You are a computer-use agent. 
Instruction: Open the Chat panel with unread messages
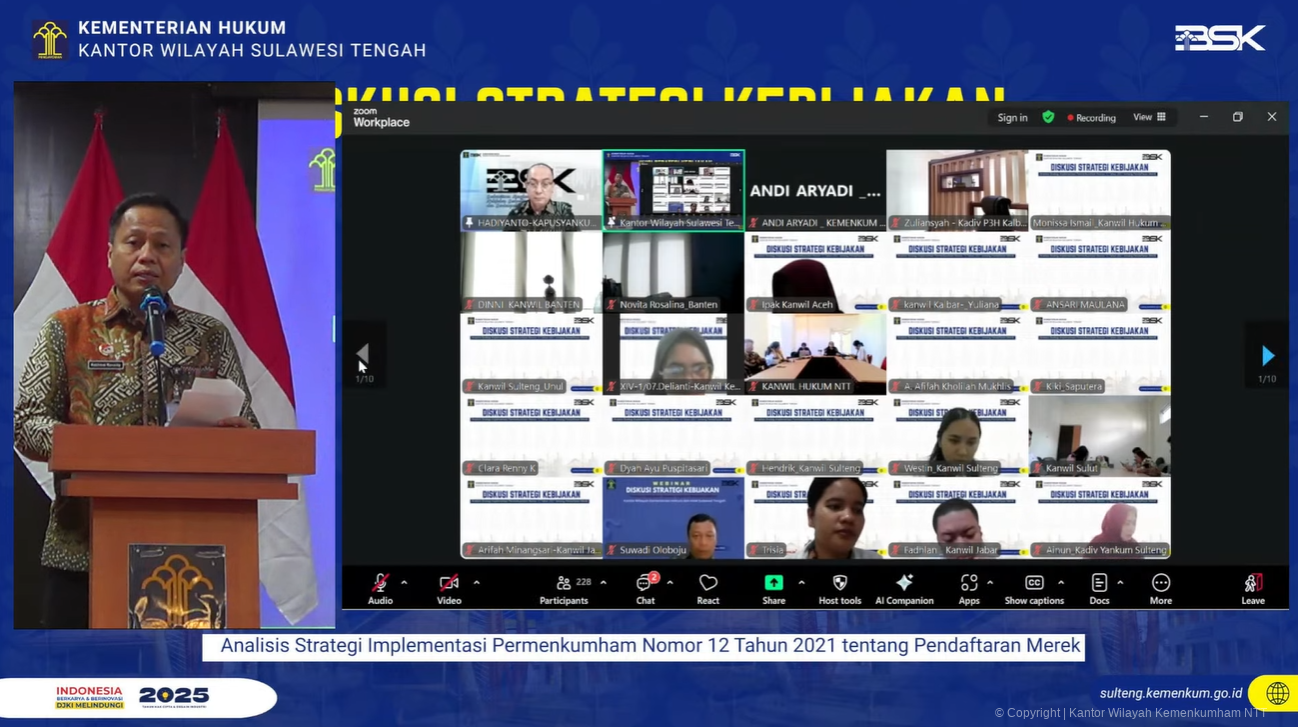click(x=645, y=587)
